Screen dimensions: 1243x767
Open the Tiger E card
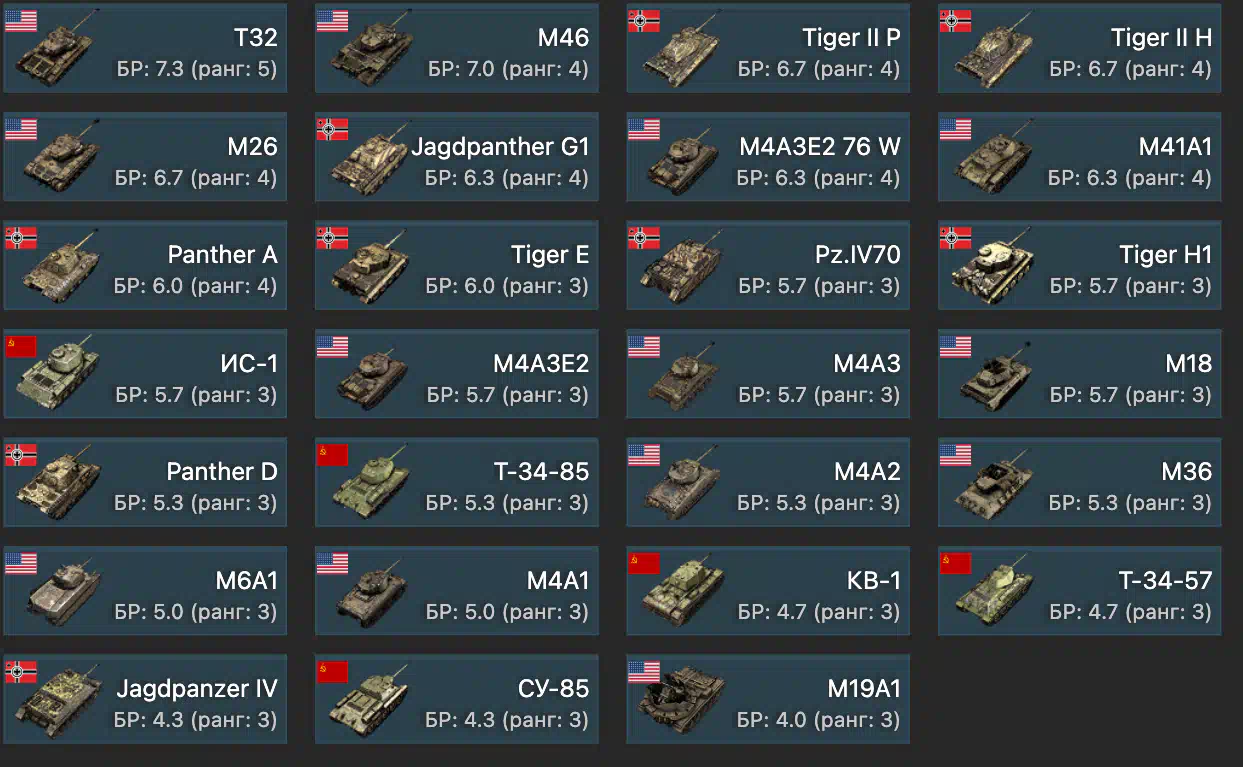(456, 265)
